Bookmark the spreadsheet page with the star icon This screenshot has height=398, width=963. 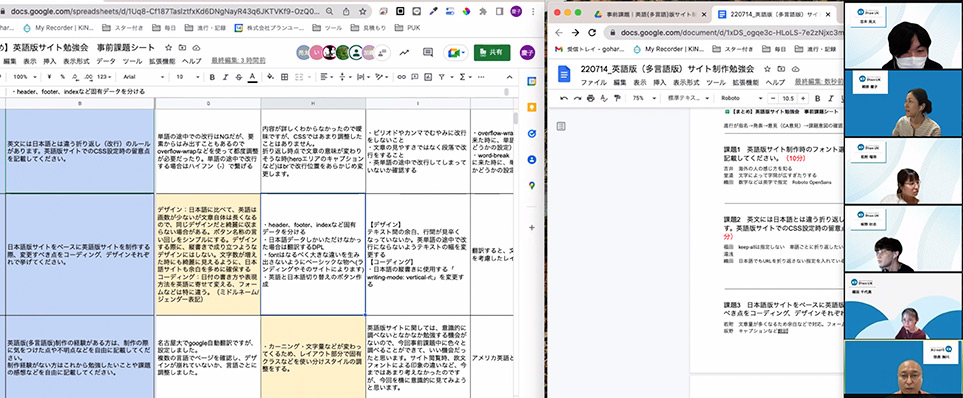point(363,11)
